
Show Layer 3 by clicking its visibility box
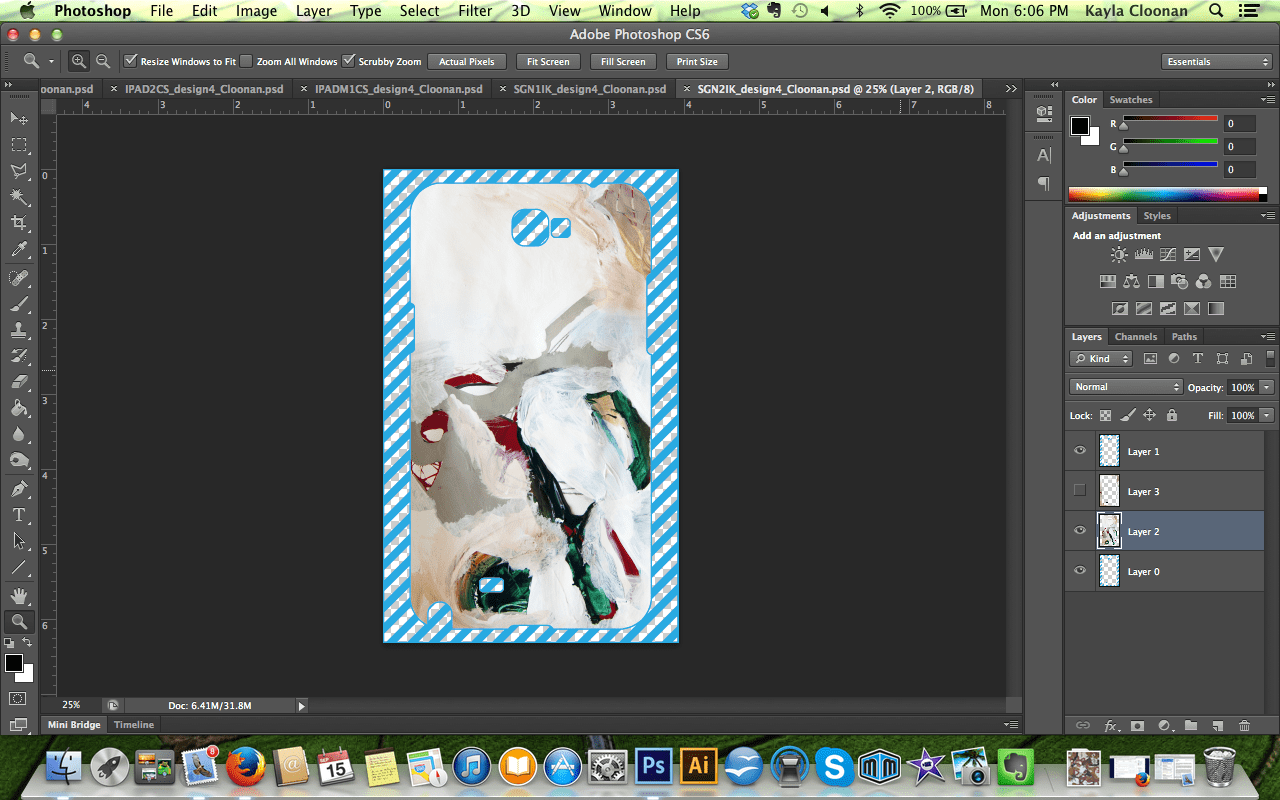click(1079, 491)
